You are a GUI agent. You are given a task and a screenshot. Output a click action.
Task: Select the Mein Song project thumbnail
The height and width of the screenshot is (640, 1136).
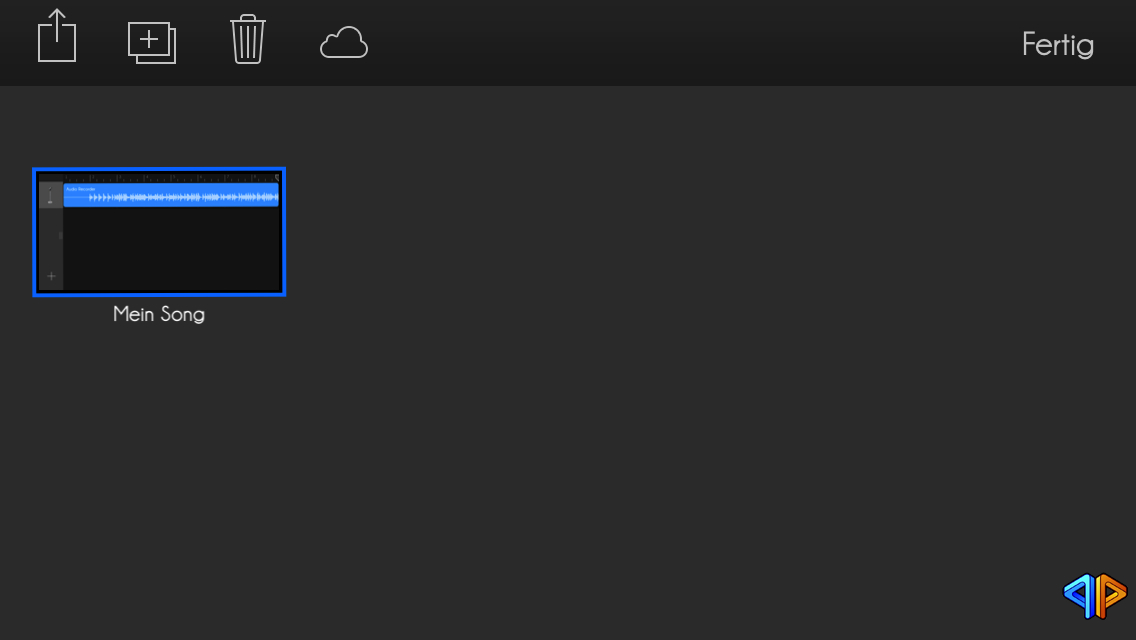[159, 232]
